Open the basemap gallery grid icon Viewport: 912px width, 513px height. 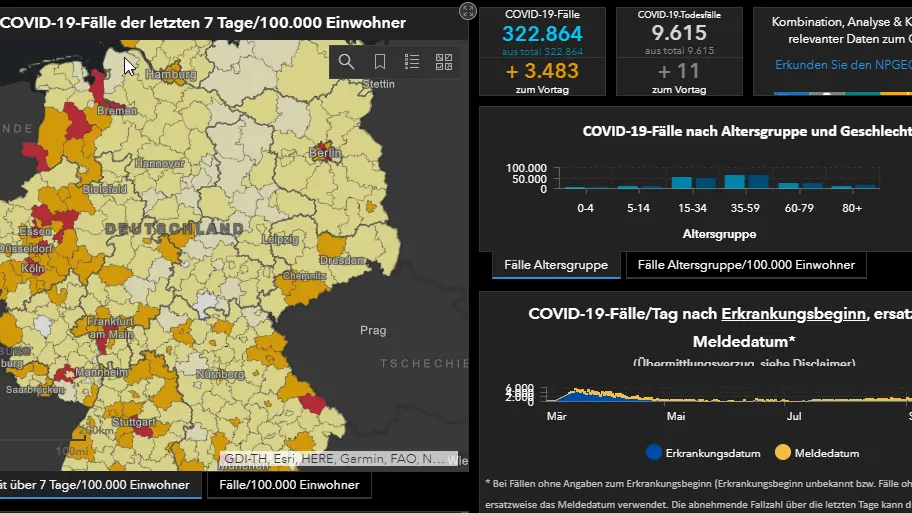pos(444,62)
